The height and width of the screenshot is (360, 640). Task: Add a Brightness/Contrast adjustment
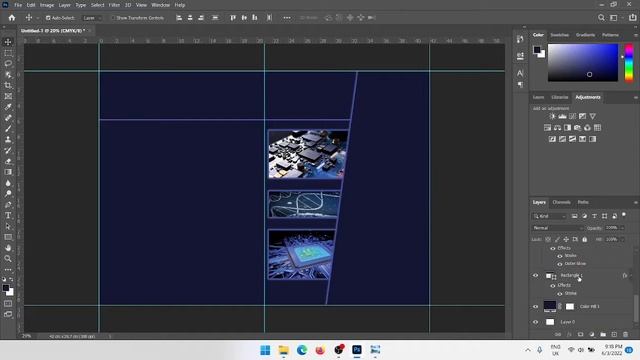click(552, 116)
